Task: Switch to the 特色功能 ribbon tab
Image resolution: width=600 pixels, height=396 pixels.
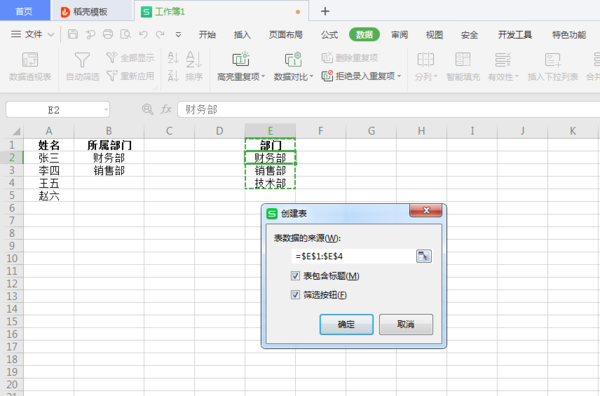Action: coord(569,35)
